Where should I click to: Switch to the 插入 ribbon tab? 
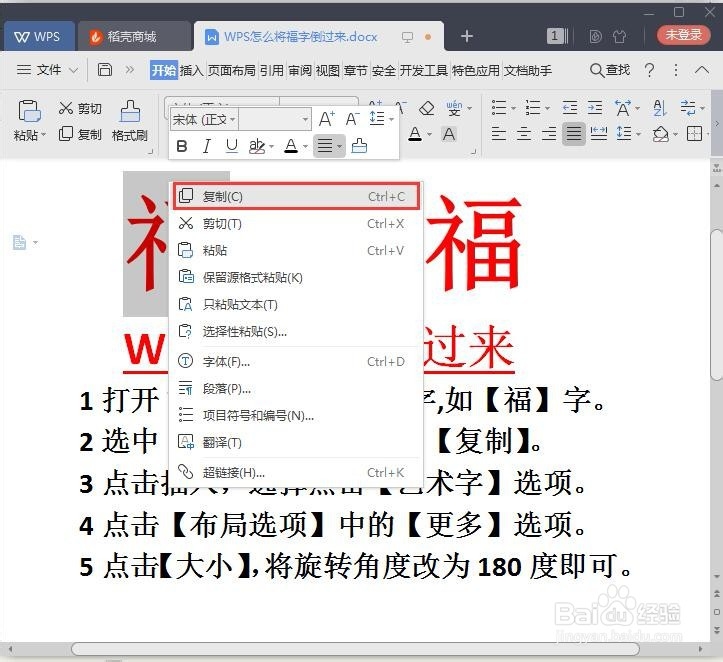(x=191, y=71)
